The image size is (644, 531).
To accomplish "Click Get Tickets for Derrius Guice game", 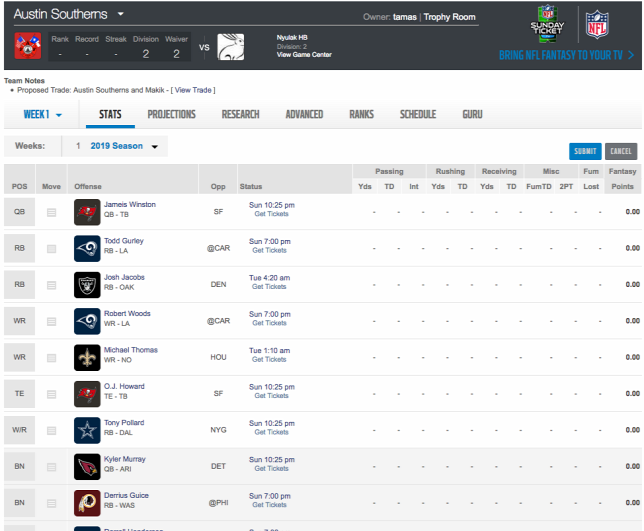I will click(x=269, y=505).
